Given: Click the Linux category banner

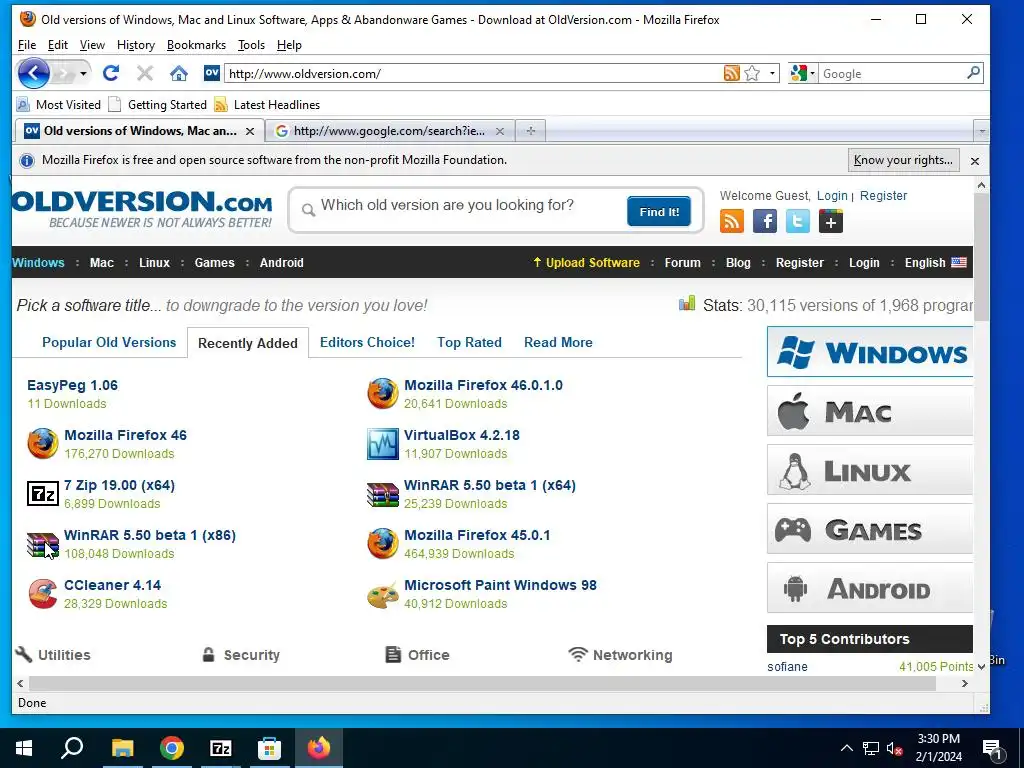Looking at the screenshot, I should pyautogui.click(x=870, y=470).
